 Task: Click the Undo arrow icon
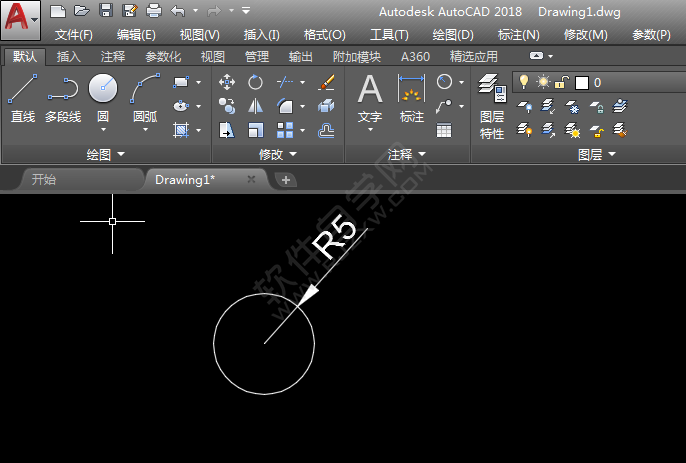pyautogui.click(x=178, y=11)
